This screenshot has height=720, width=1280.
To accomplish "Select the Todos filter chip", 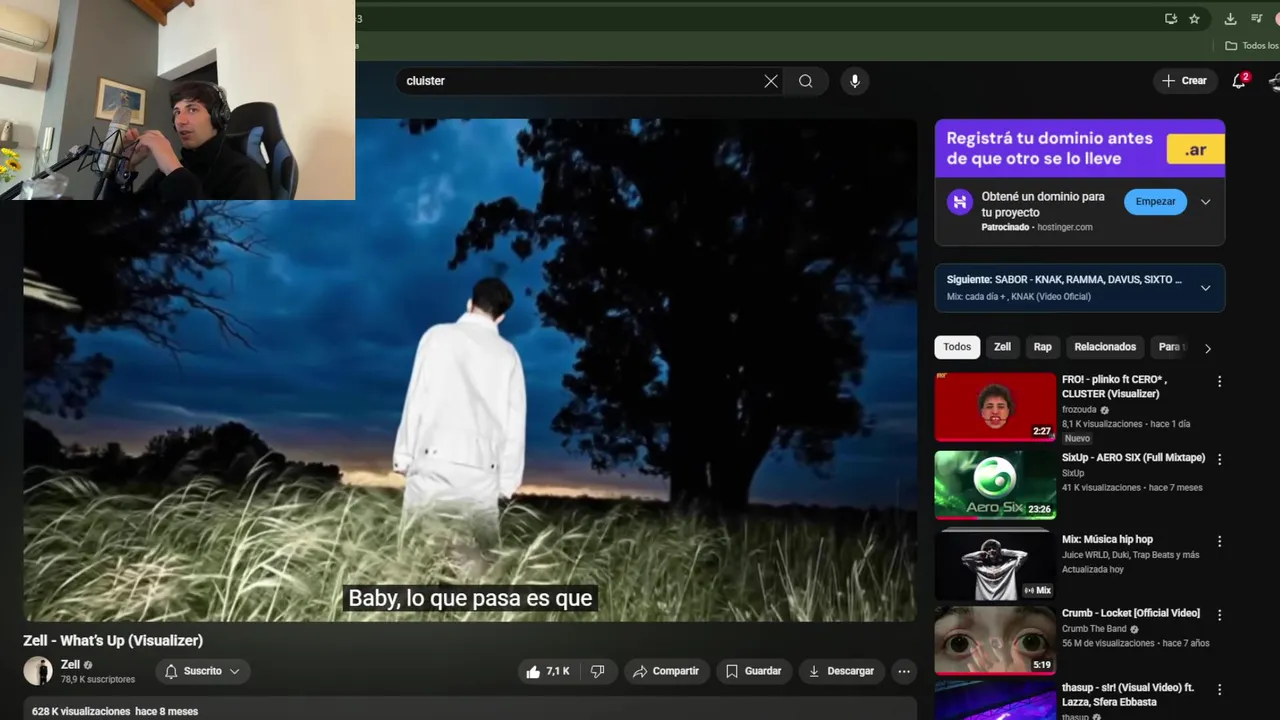I will pyautogui.click(x=957, y=347).
